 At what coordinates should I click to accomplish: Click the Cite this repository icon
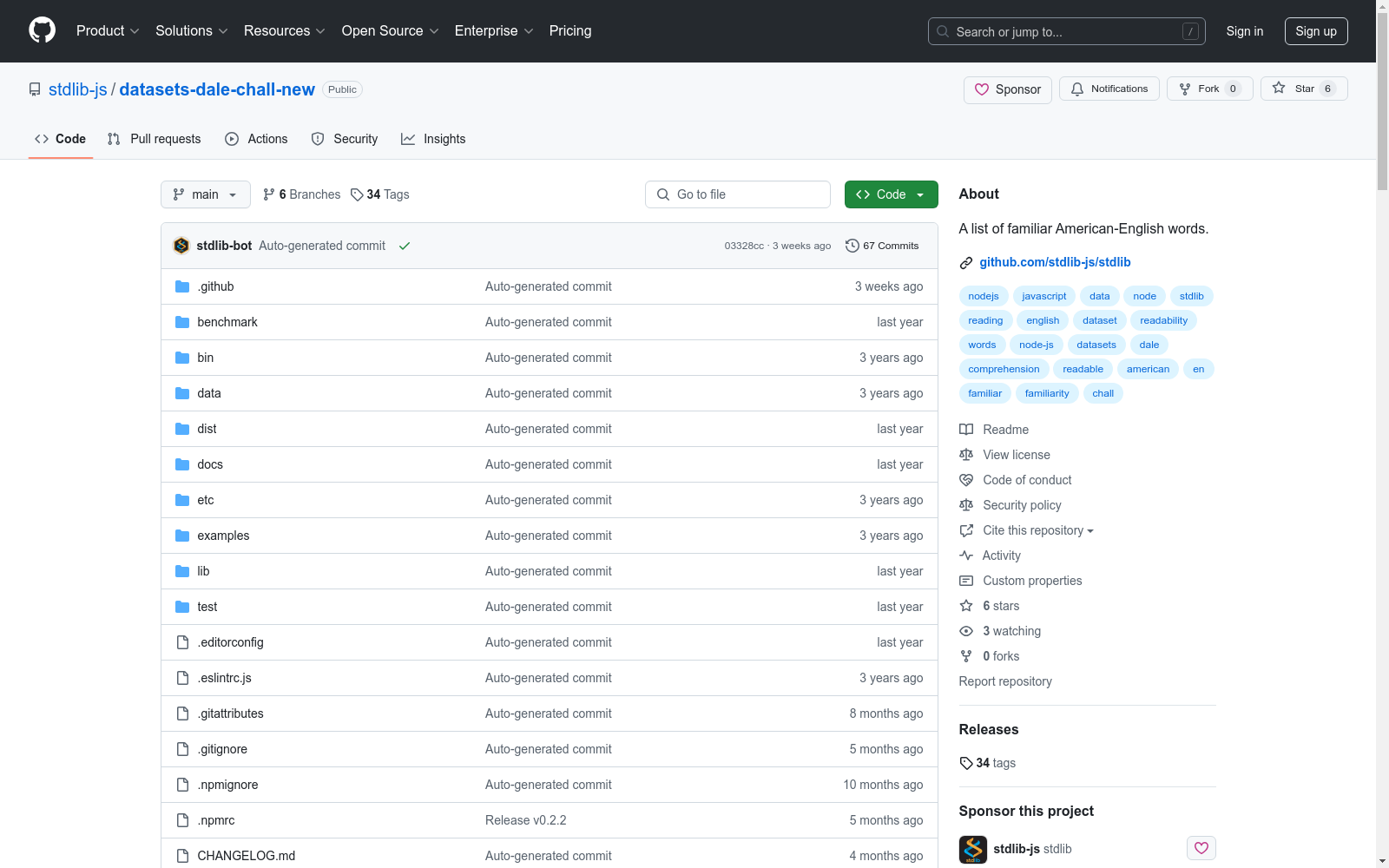click(x=966, y=530)
